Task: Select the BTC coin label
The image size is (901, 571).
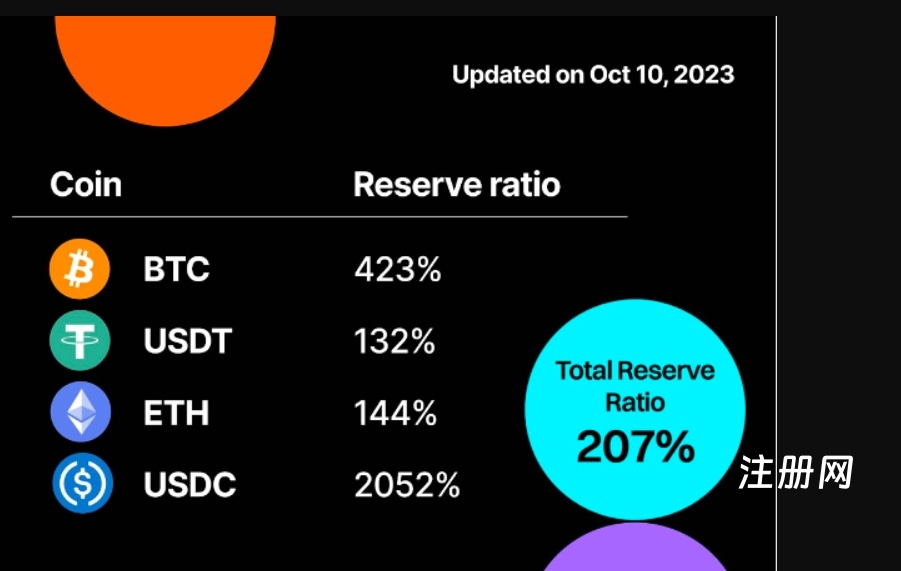Action: point(176,270)
